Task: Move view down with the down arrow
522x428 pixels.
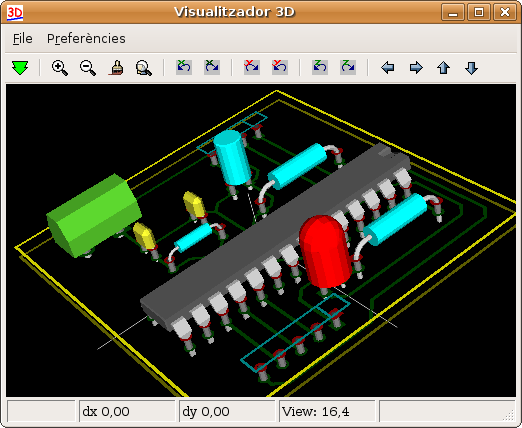Action: (x=471, y=68)
